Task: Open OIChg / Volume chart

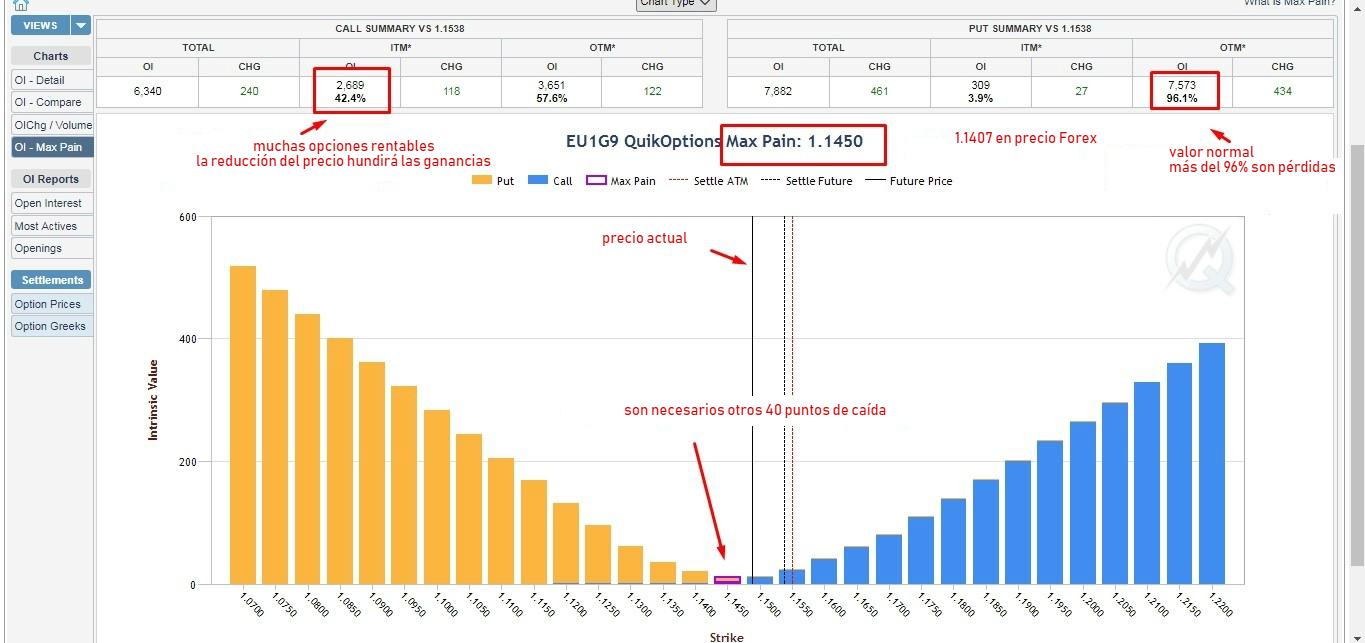Action: (52, 125)
